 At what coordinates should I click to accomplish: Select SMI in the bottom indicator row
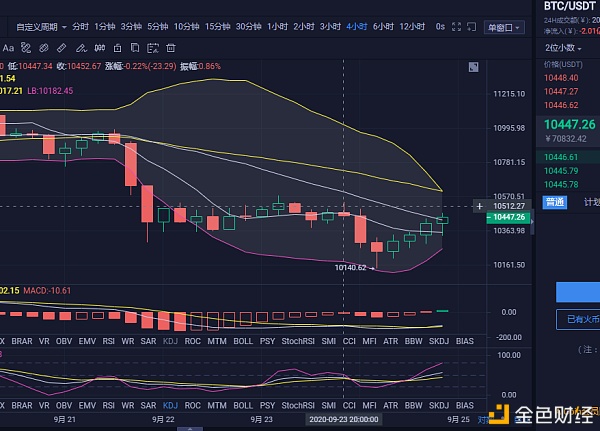328,405
